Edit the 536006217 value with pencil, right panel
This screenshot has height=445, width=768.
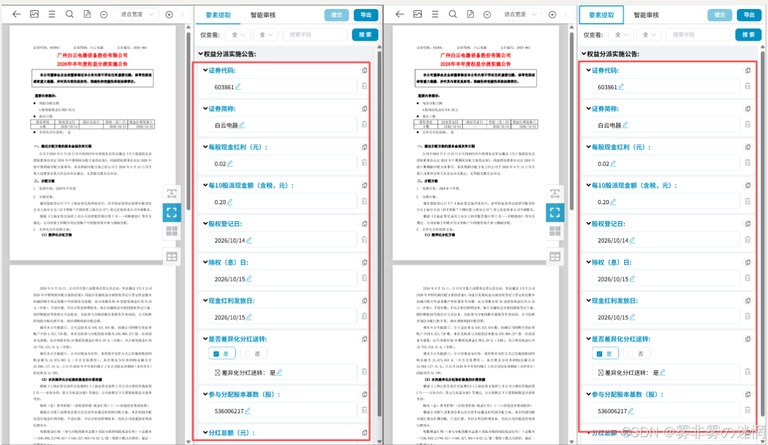[631, 411]
